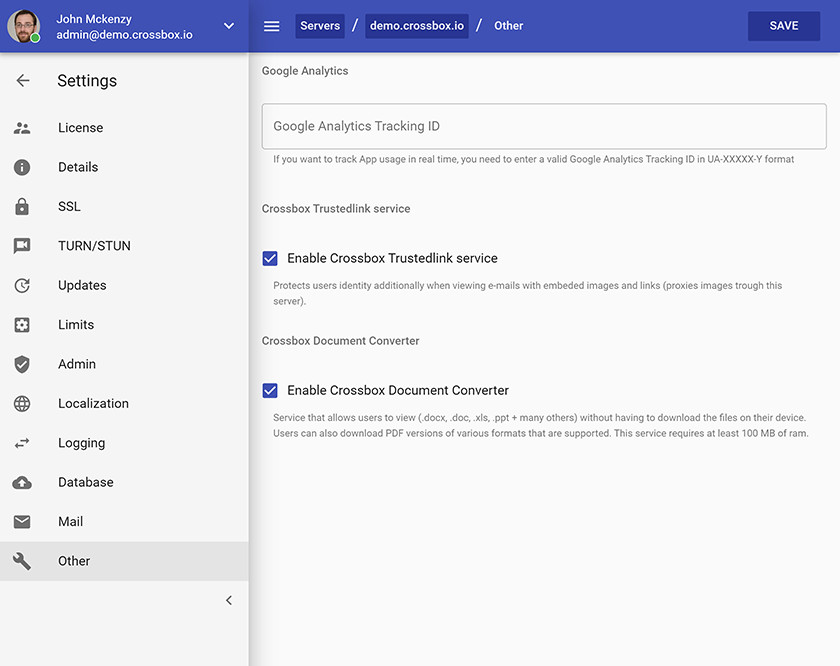Screen dimensions: 840x666
Task: Open the License settings page
Action: [x=124, y=128]
